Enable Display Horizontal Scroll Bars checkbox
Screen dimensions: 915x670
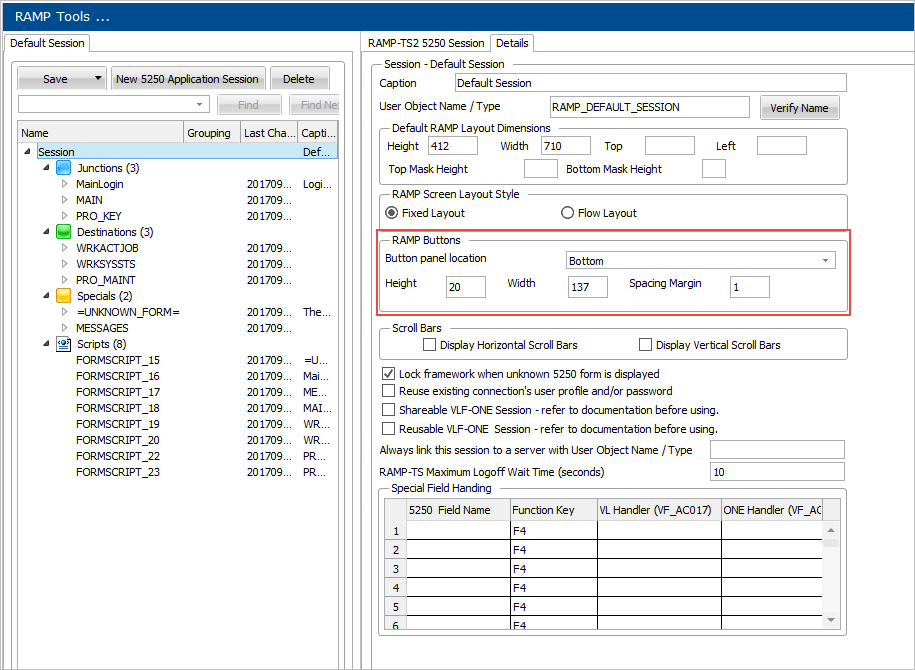coord(430,345)
